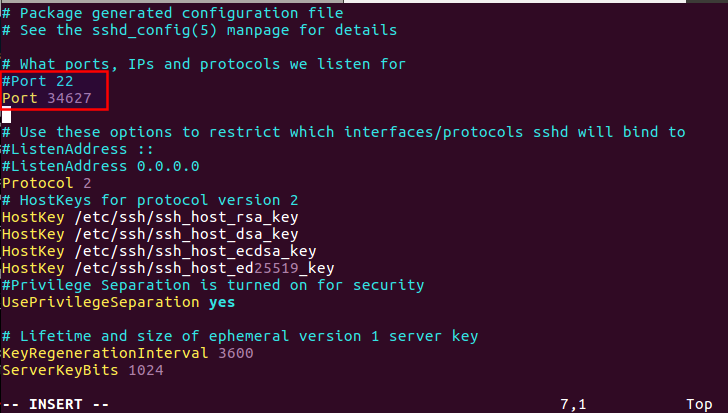Image resolution: width=728 pixels, height=413 pixels.
Task: Click the ServerKeyBits value 1024
Action: [145, 370]
